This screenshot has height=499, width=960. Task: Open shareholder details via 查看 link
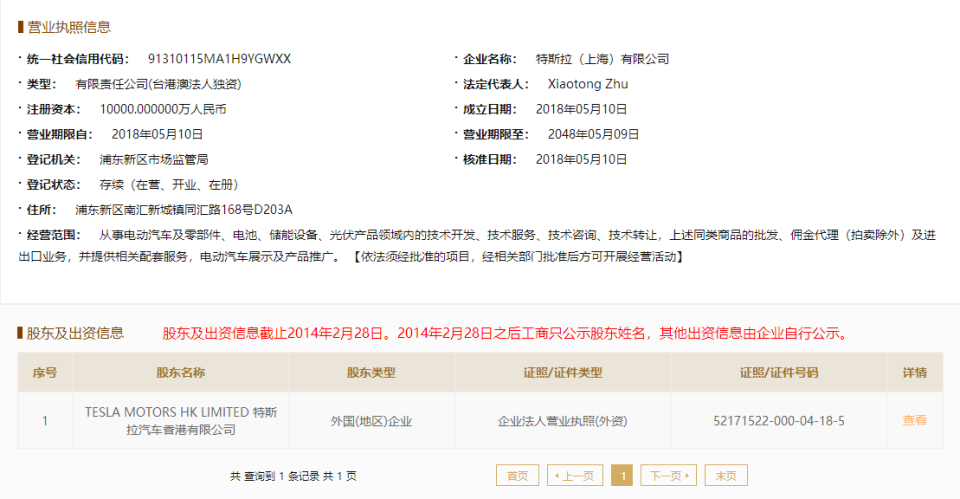[x=914, y=421]
